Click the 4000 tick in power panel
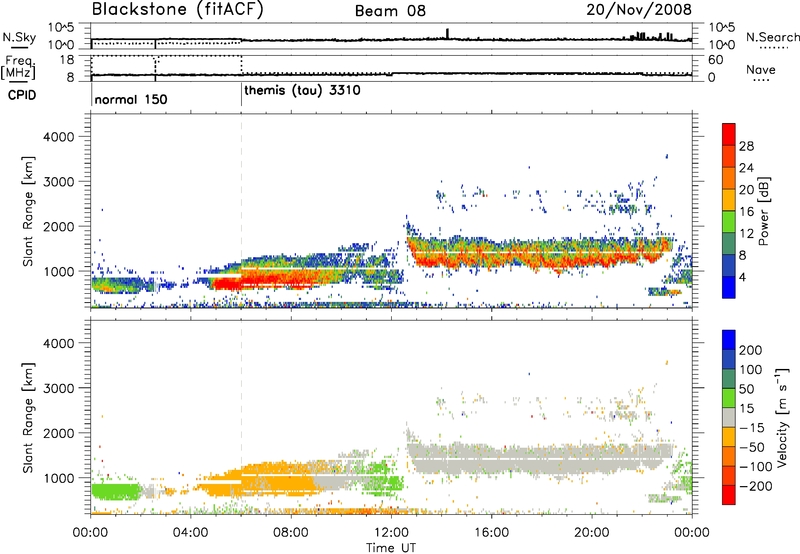The width and height of the screenshot is (800, 554). [59, 137]
